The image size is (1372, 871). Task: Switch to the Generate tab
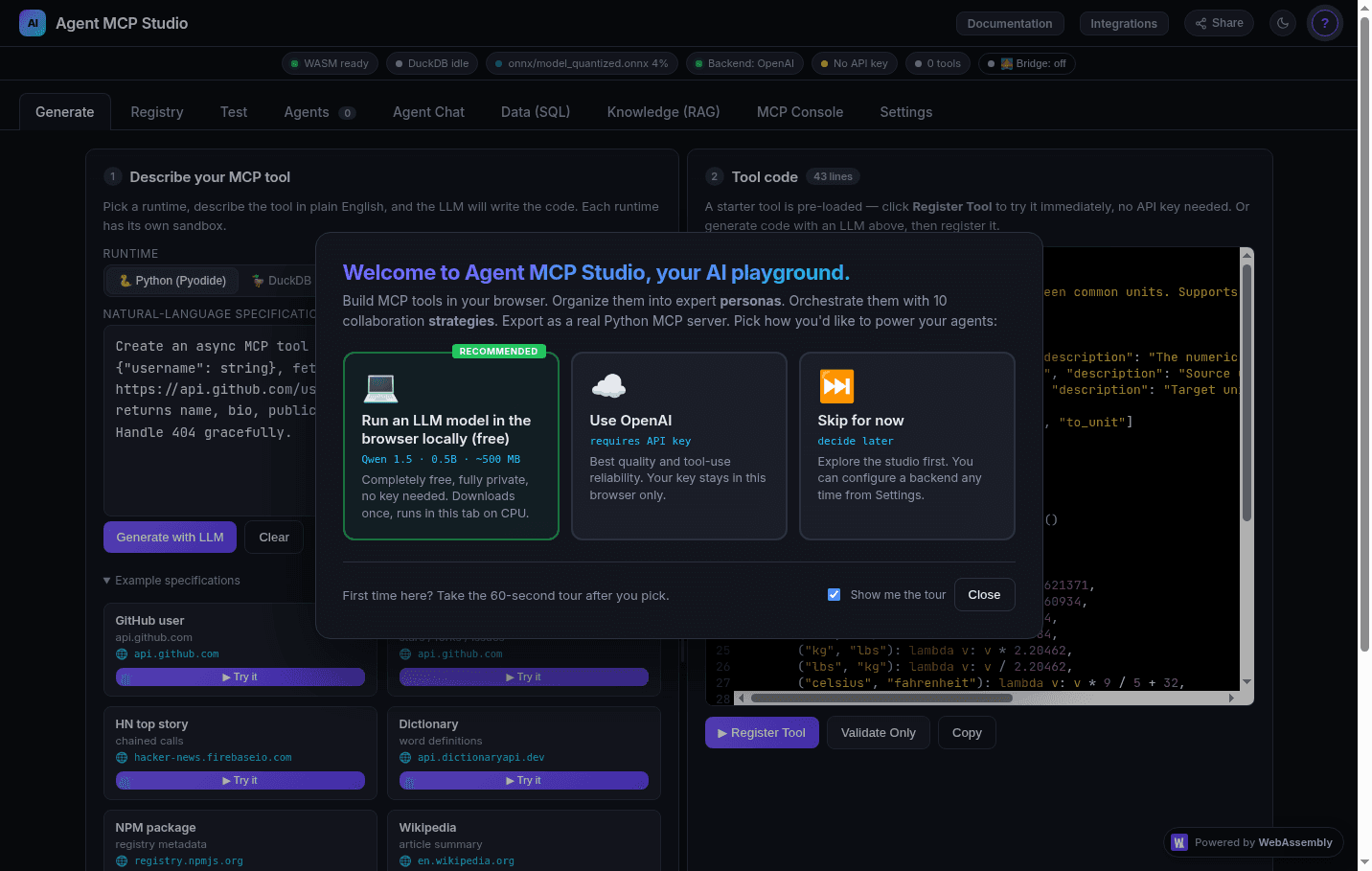point(65,112)
